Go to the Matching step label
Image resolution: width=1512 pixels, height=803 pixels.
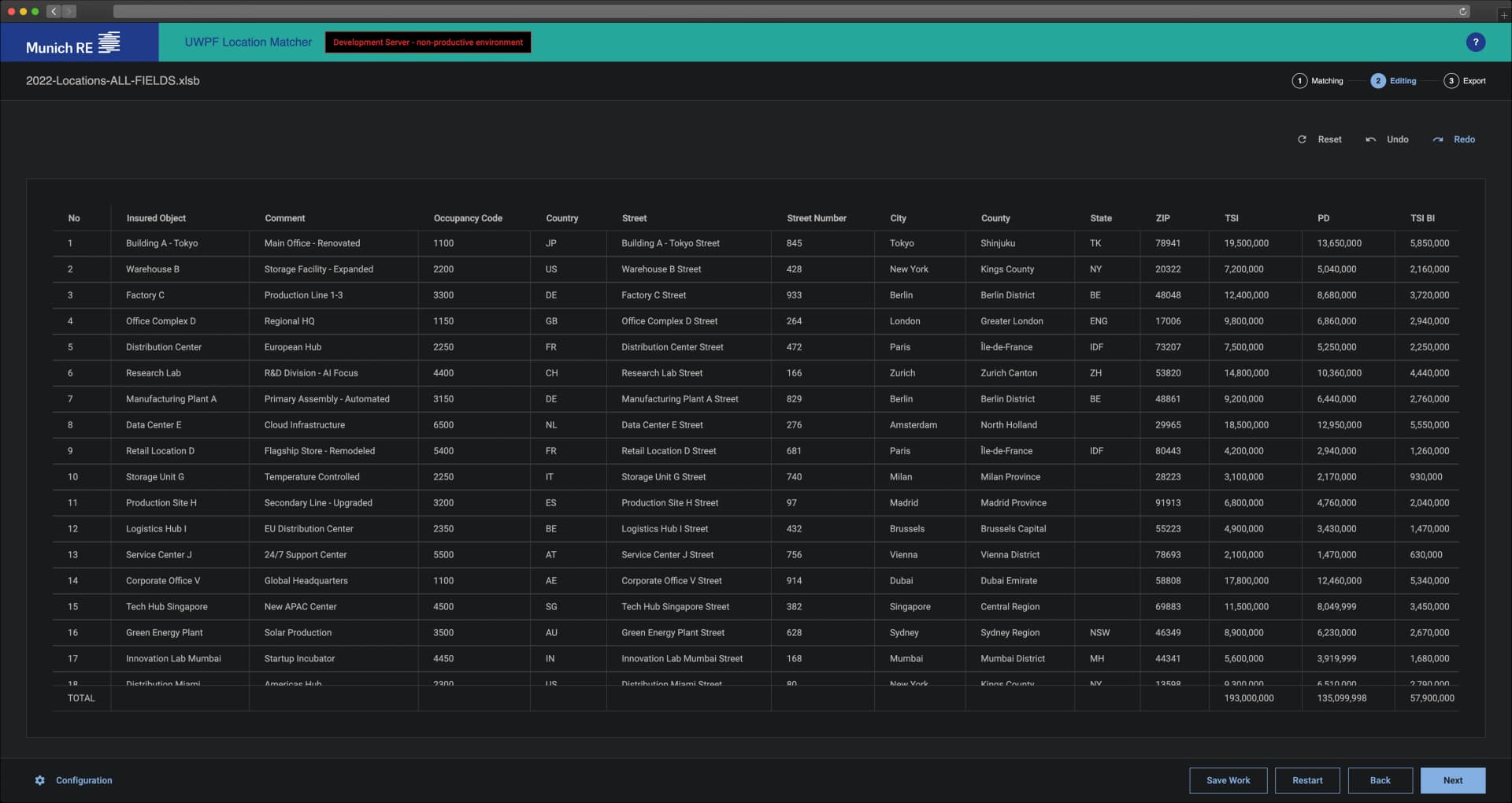pyautogui.click(x=1327, y=81)
